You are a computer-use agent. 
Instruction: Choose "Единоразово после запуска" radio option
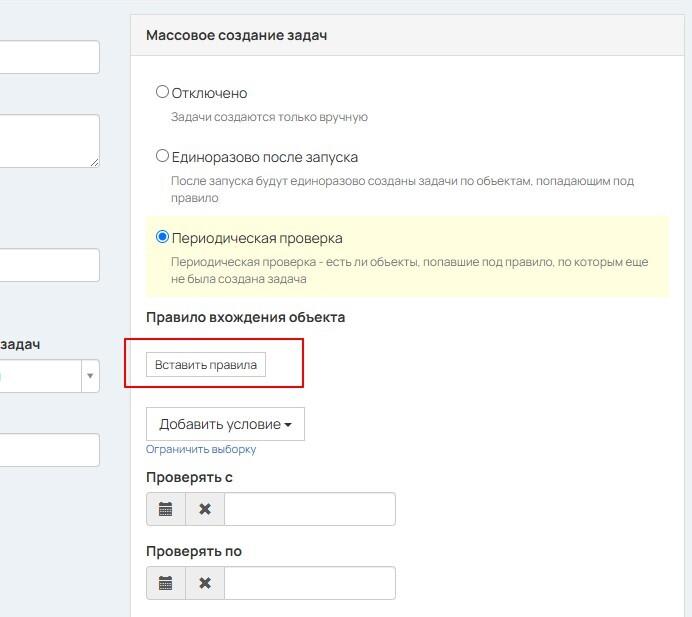point(163,157)
